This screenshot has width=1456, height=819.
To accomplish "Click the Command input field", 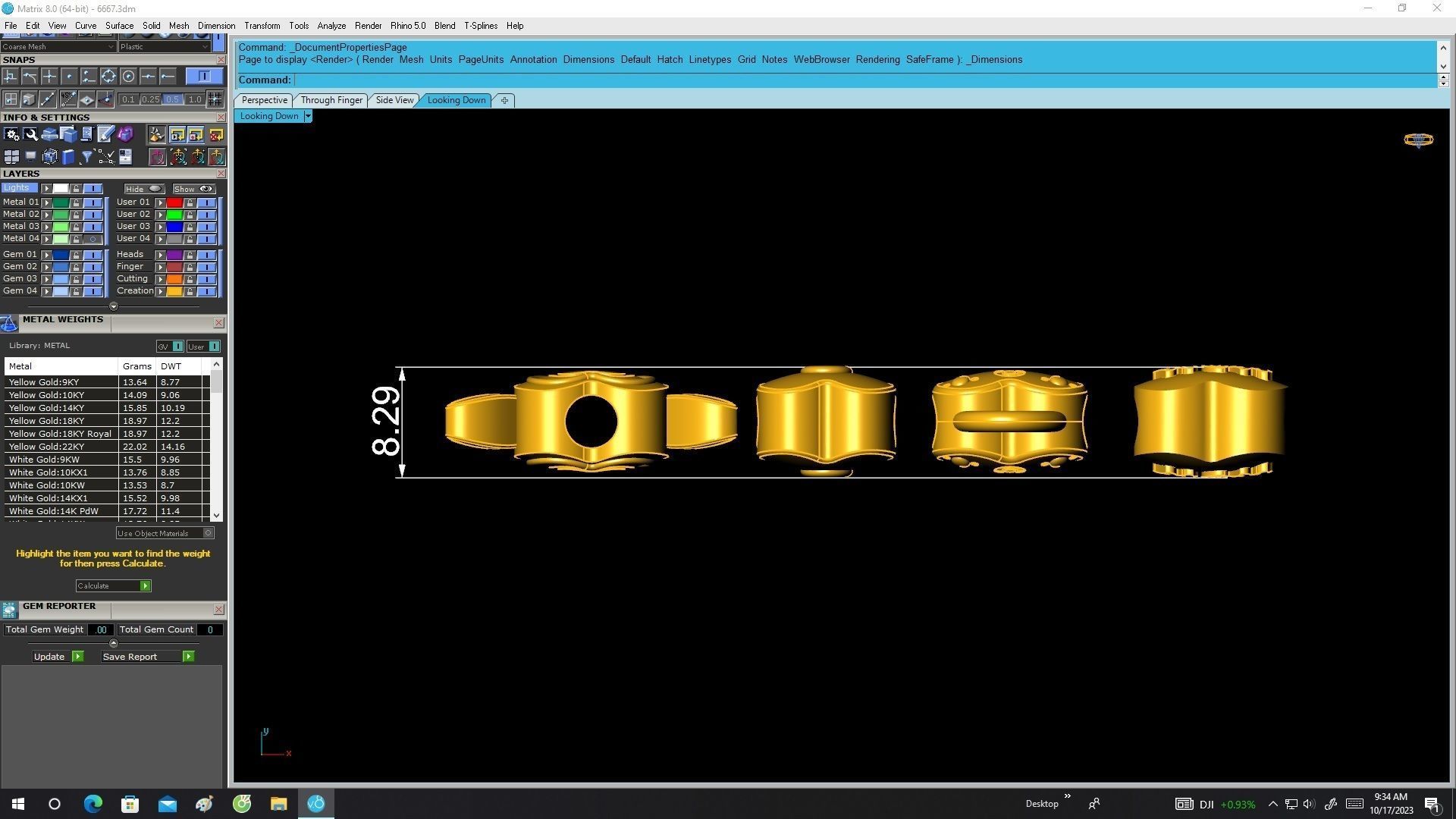I will coord(864,80).
